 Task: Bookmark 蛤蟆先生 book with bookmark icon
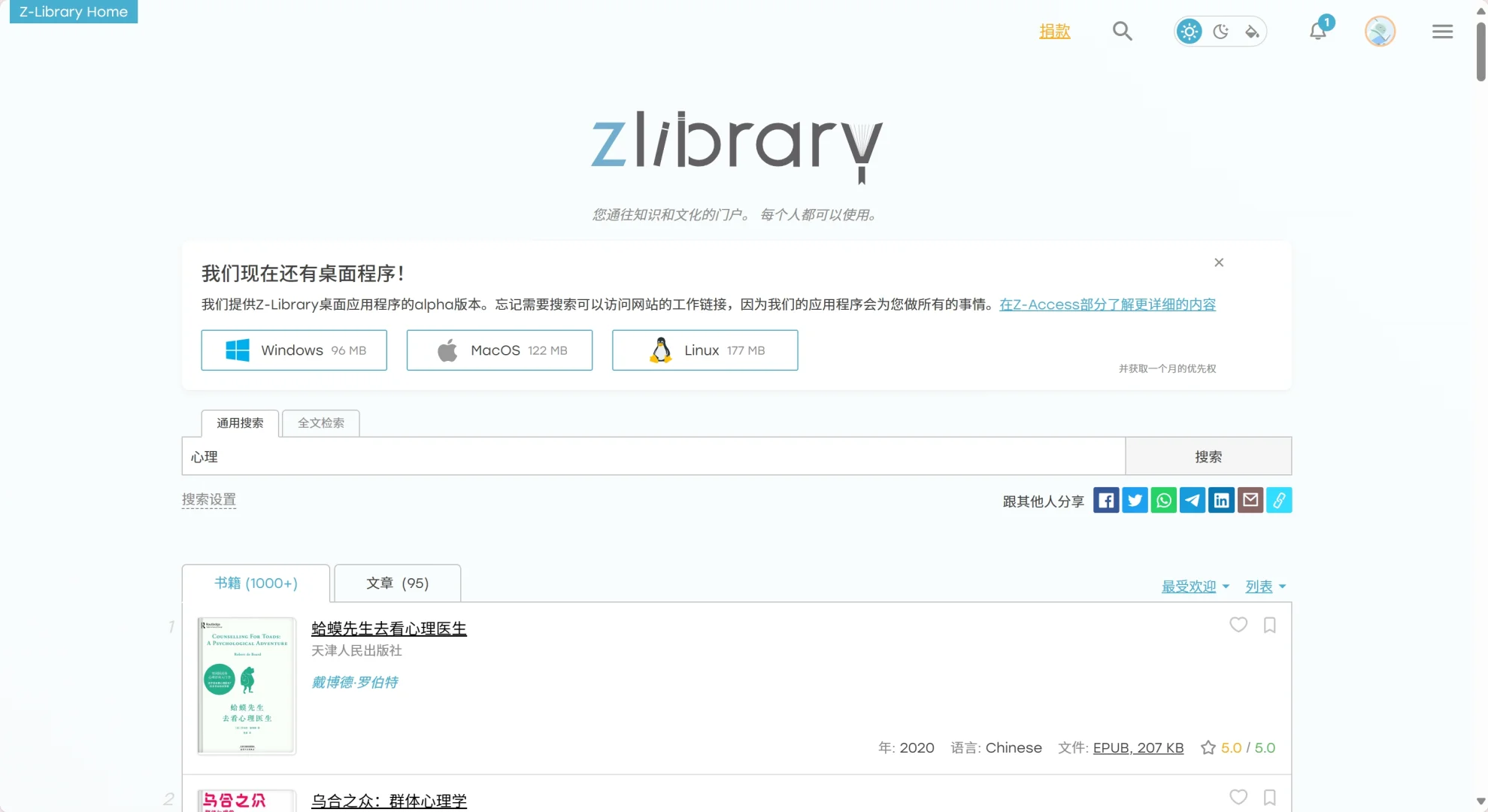pos(1270,625)
